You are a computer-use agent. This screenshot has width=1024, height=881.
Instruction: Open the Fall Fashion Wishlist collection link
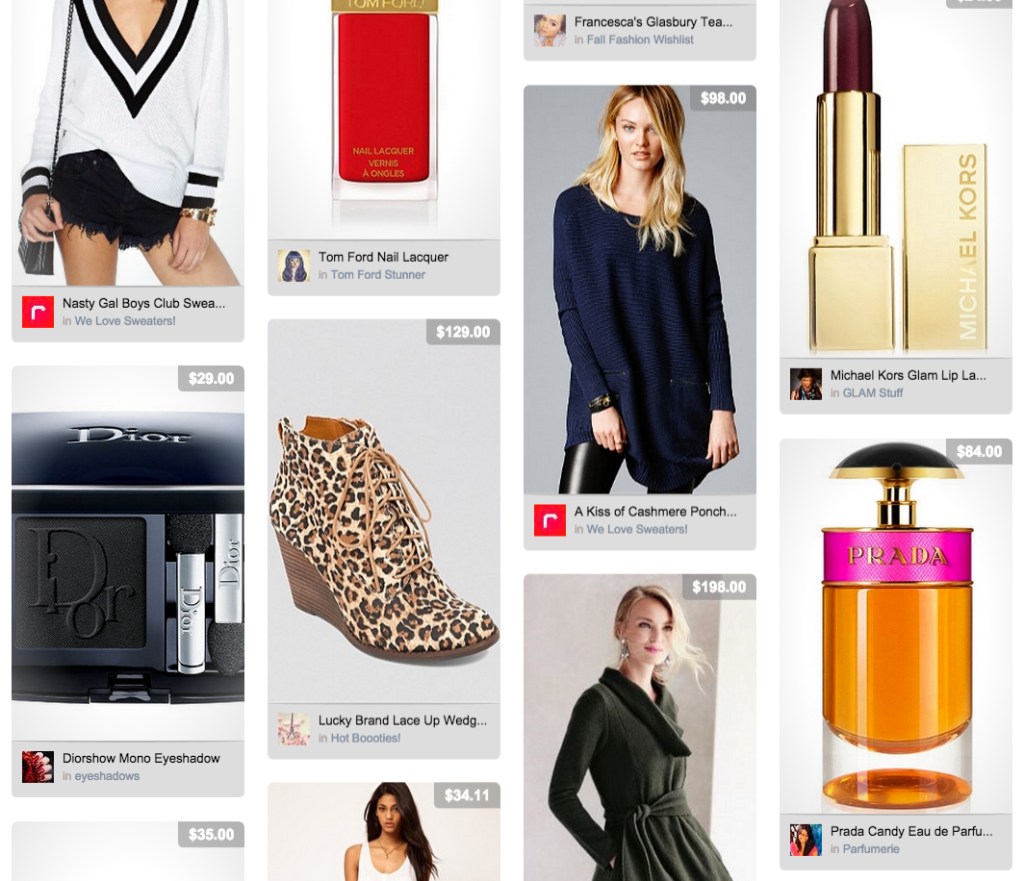click(640, 40)
